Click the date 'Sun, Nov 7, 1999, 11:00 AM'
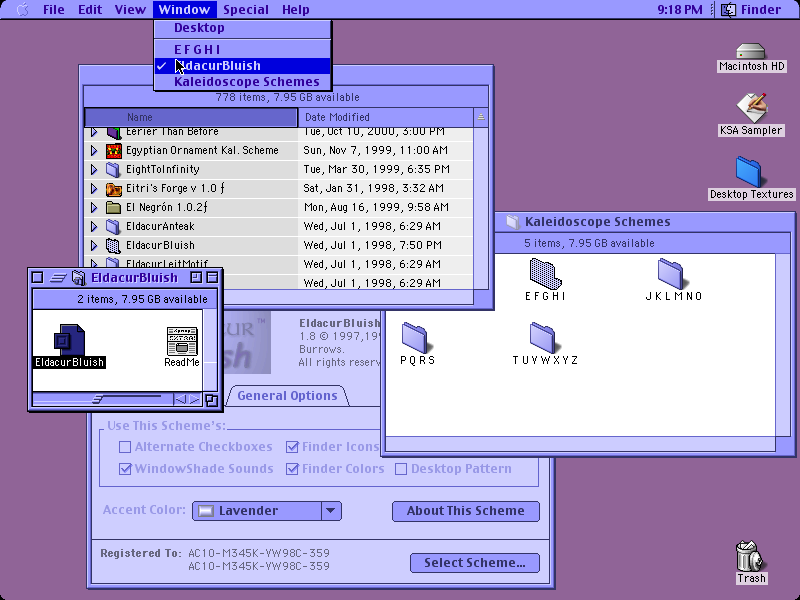Image resolution: width=800 pixels, height=600 pixels. (x=376, y=151)
